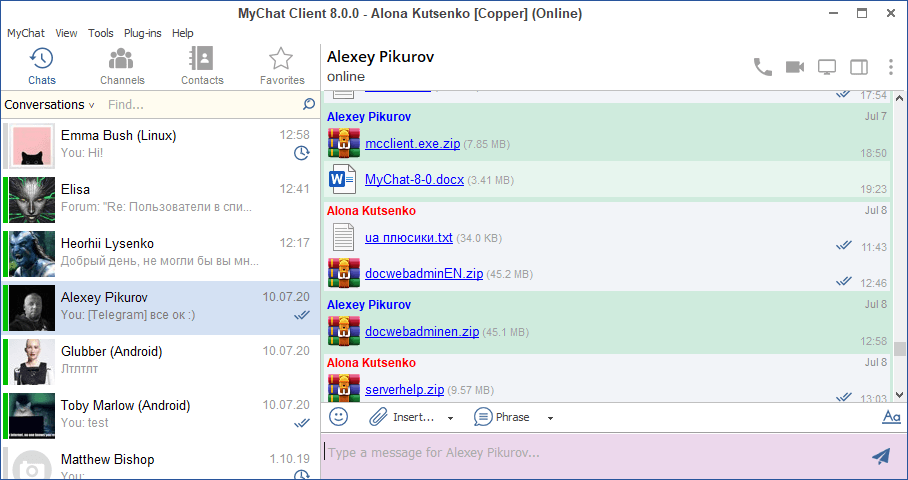The image size is (908, 480).
Task: Click the screen sharing monitor icon
Action: click(x=827, y=67)
